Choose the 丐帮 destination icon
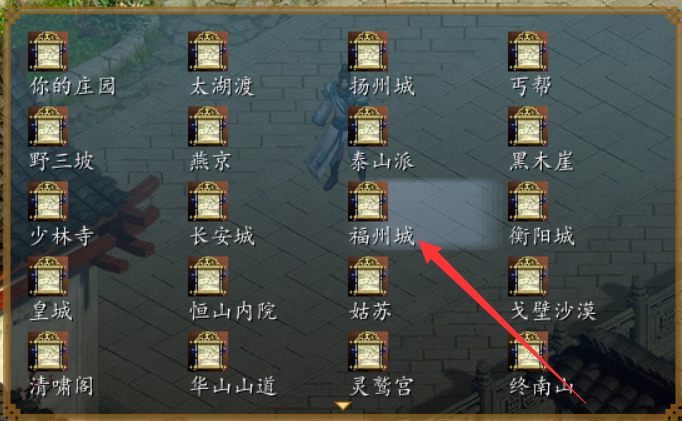 click(528, 51)
